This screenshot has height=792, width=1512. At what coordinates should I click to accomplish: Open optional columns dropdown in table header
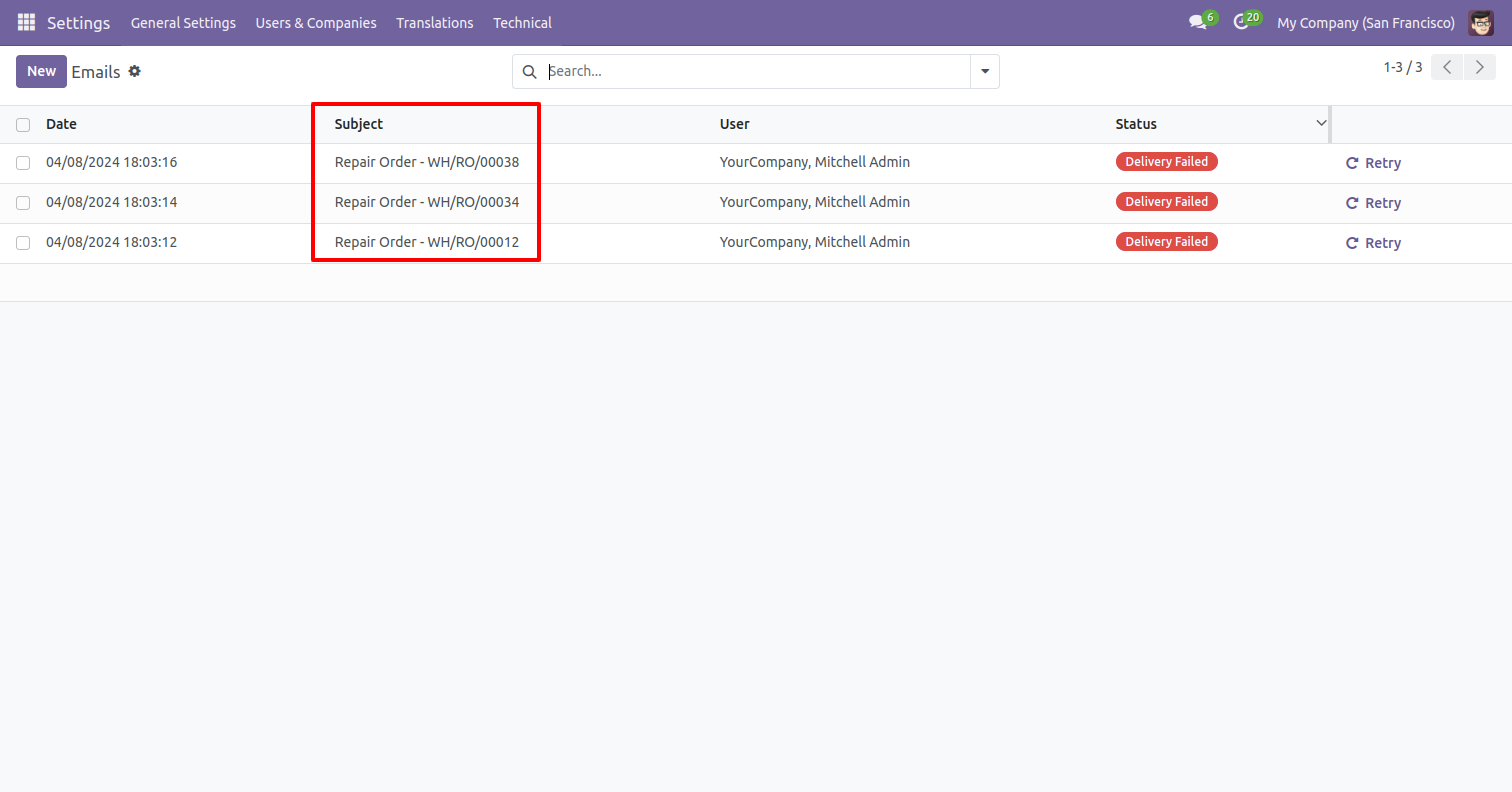tap(1321, 123)
